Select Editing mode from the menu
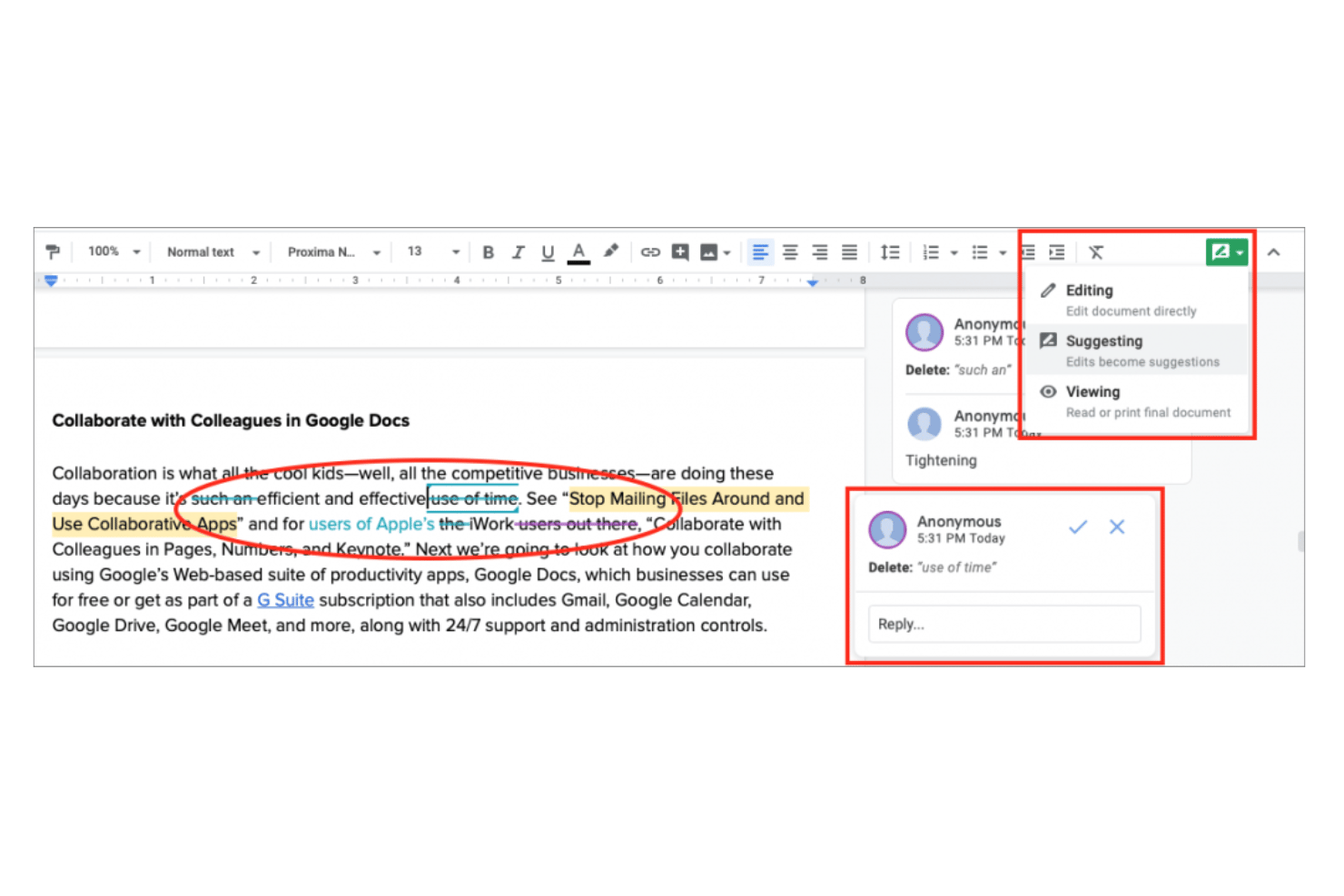This screenshot has width=1344, height=896. pyautogui.click(x=1137, y=300)
